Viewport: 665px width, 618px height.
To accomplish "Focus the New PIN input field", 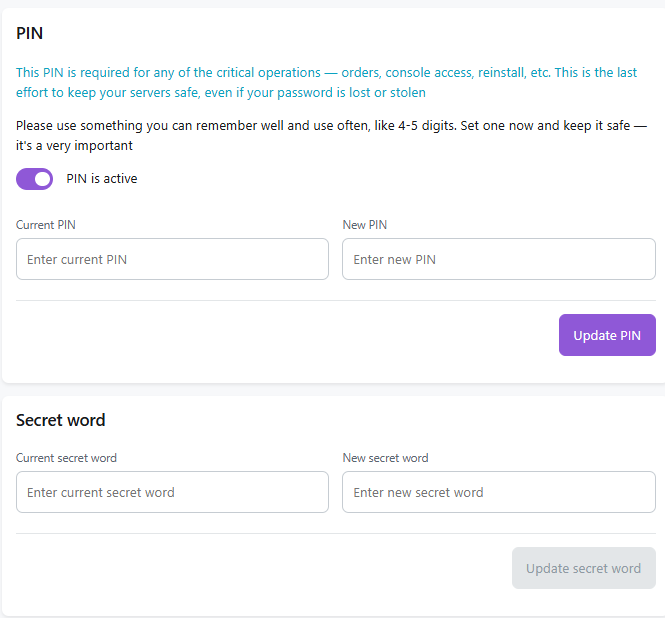I will (498, 259).
